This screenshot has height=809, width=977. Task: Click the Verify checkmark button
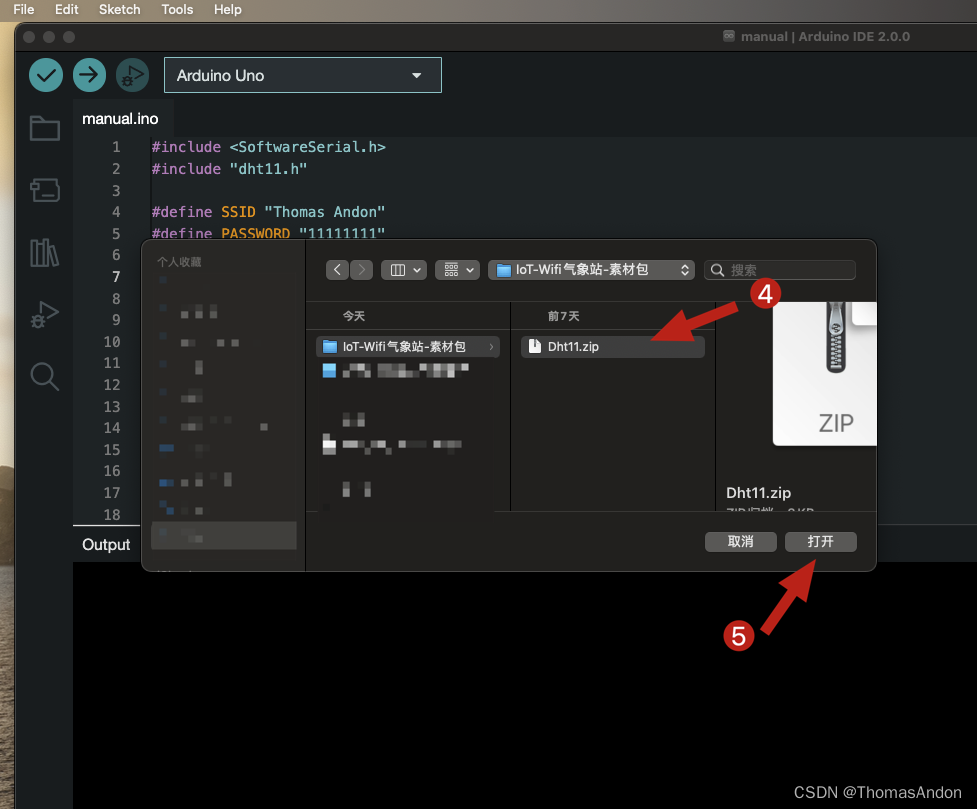[x=45, y=75]
